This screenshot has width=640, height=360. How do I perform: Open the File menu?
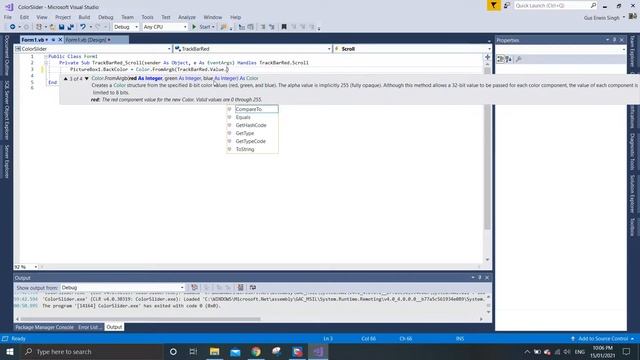8,17
